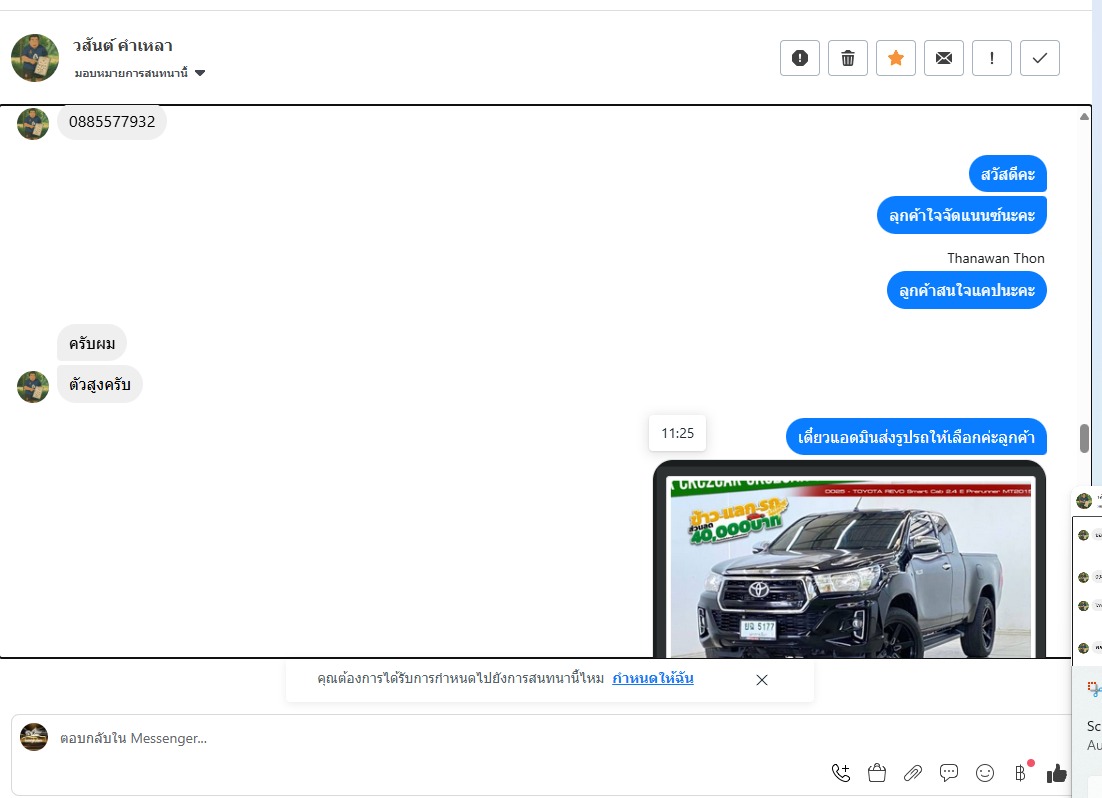Click the page avatar beside reply box
1102x798 pixels.
pos(34,737)
